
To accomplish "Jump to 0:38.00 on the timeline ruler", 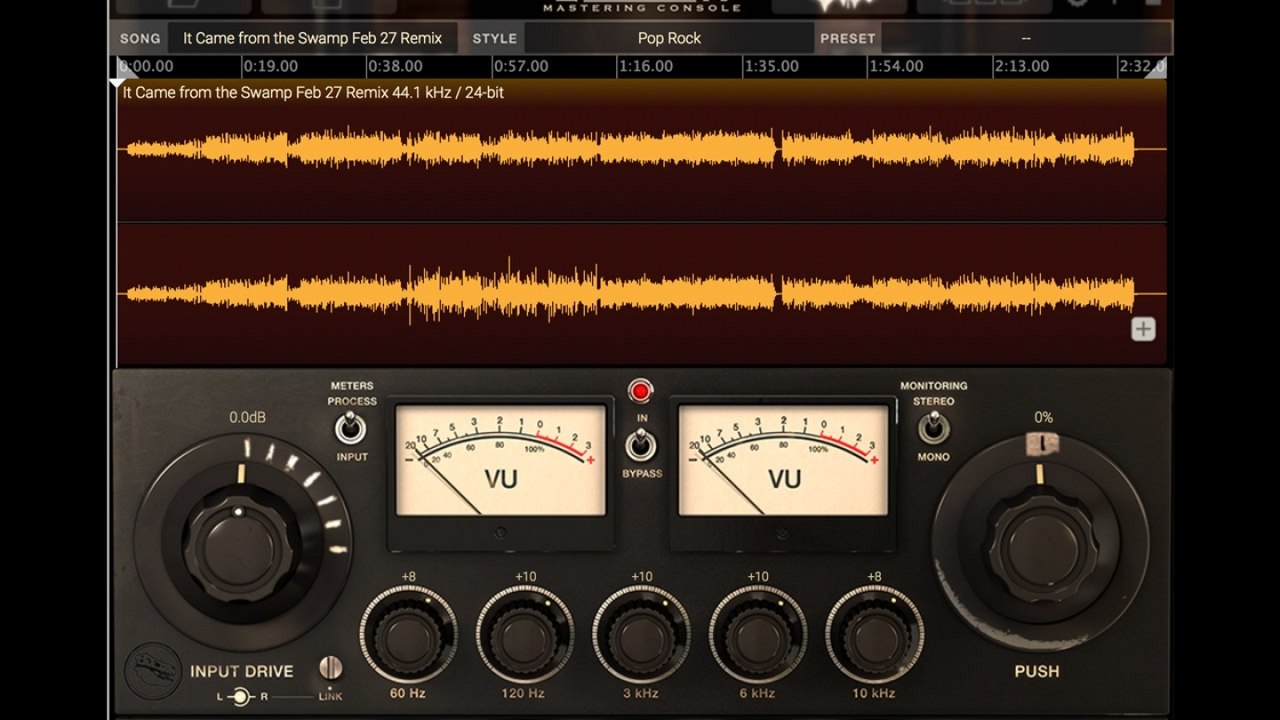I will point(396,67).
